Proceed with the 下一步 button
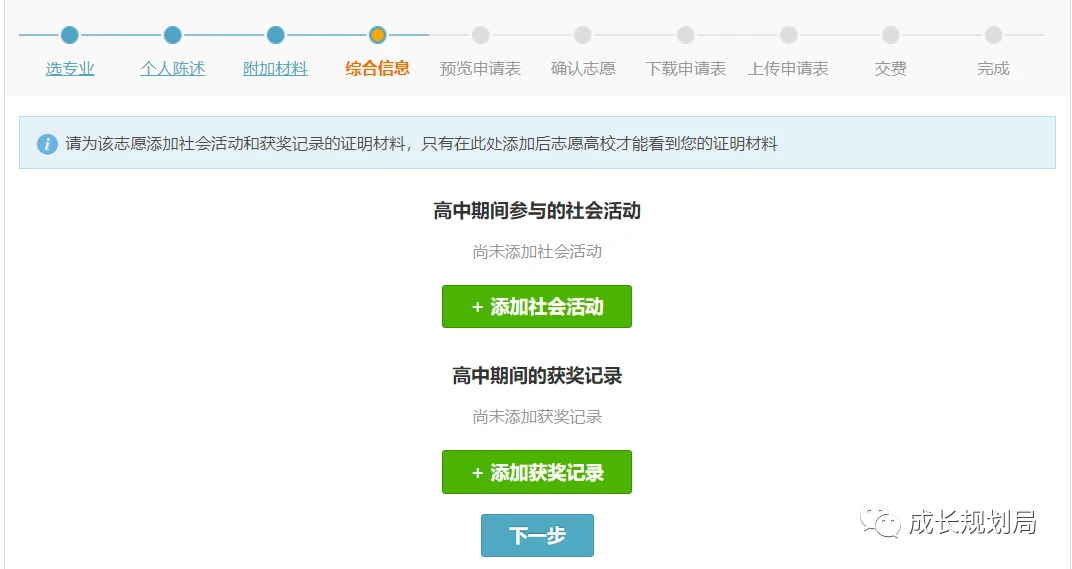 coord(537,535)
